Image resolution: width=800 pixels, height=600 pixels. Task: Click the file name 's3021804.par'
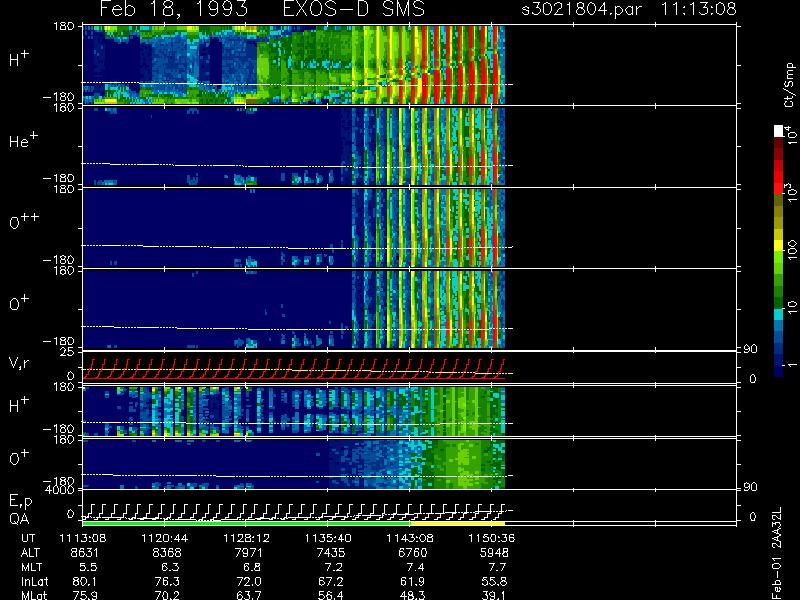point(582,9)
